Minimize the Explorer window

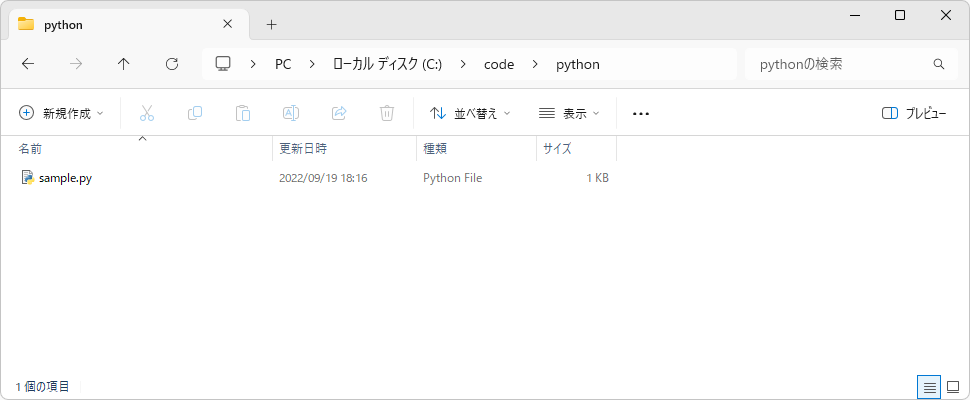click(x=855, y=15)
